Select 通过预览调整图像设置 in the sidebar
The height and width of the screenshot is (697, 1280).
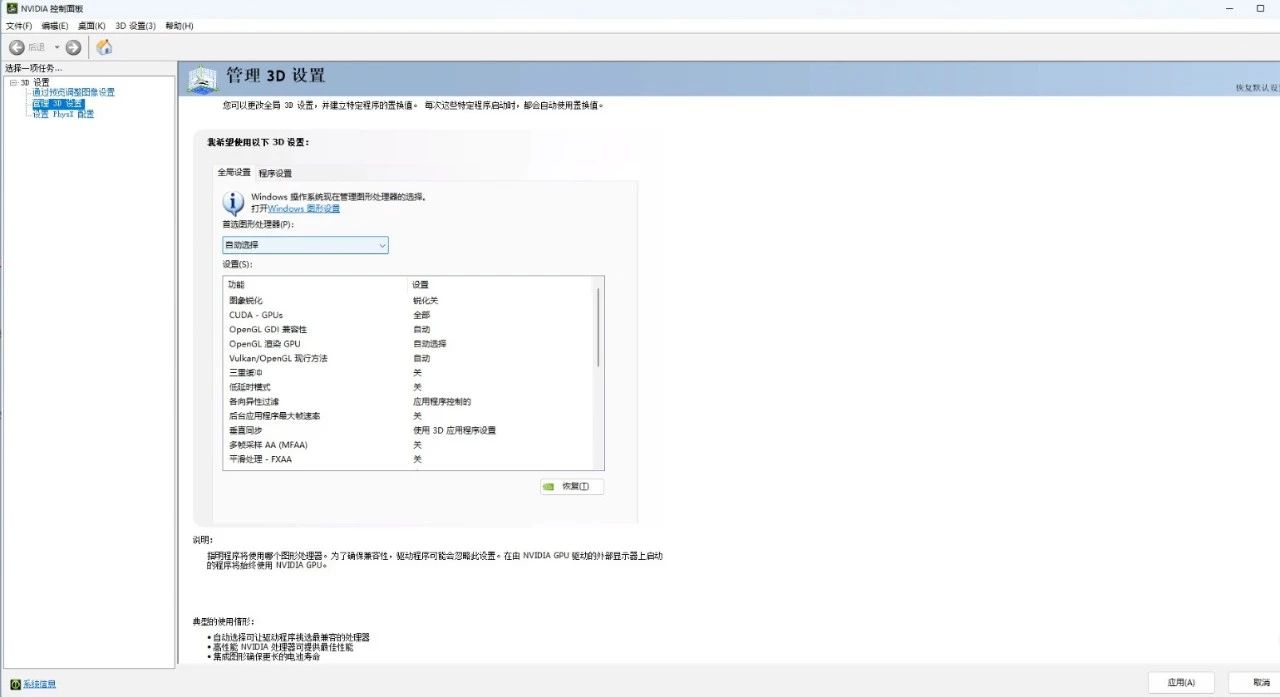[x=74, y=91]
